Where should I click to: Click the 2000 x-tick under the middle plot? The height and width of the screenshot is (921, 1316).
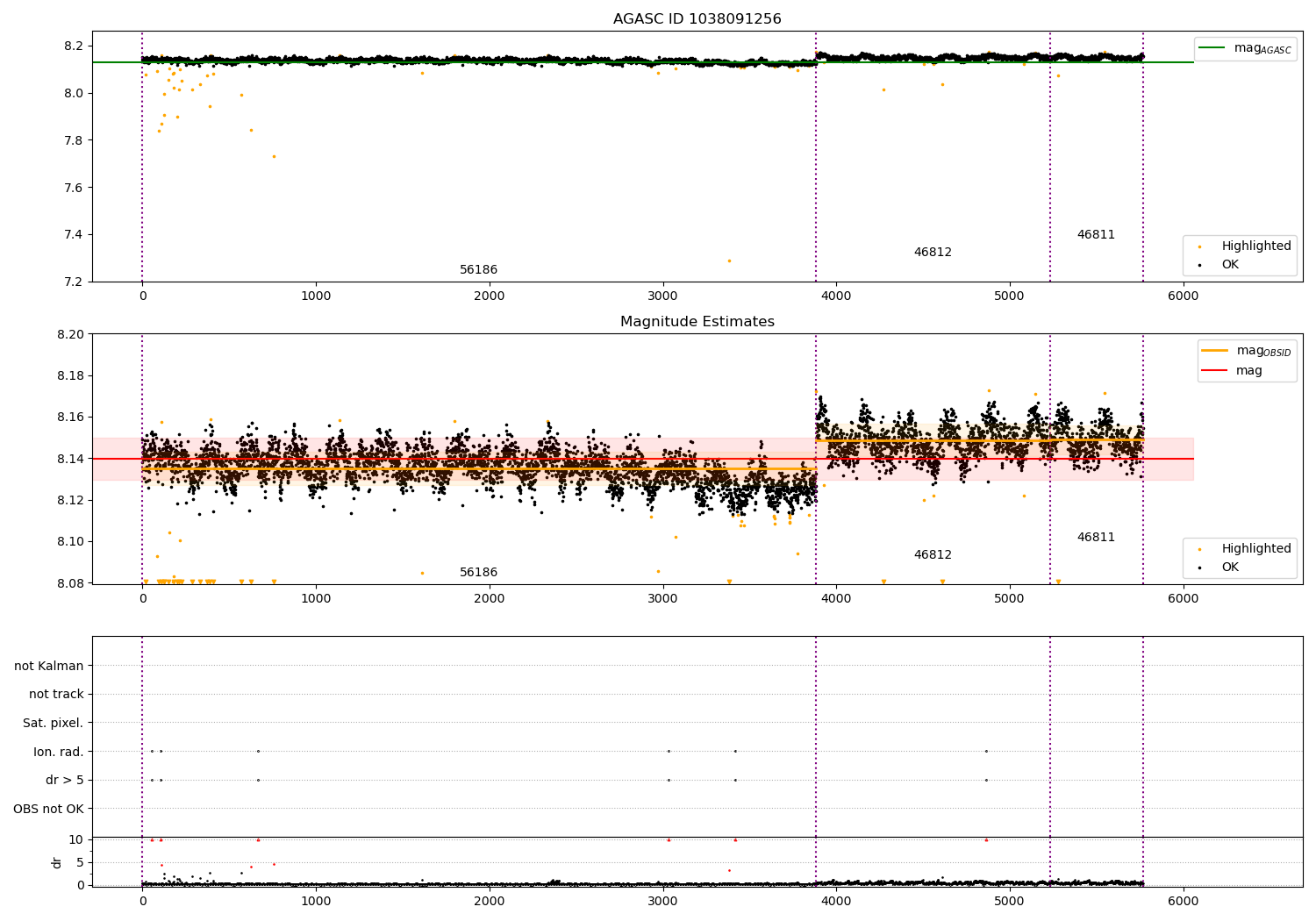[x=489, y=599]
